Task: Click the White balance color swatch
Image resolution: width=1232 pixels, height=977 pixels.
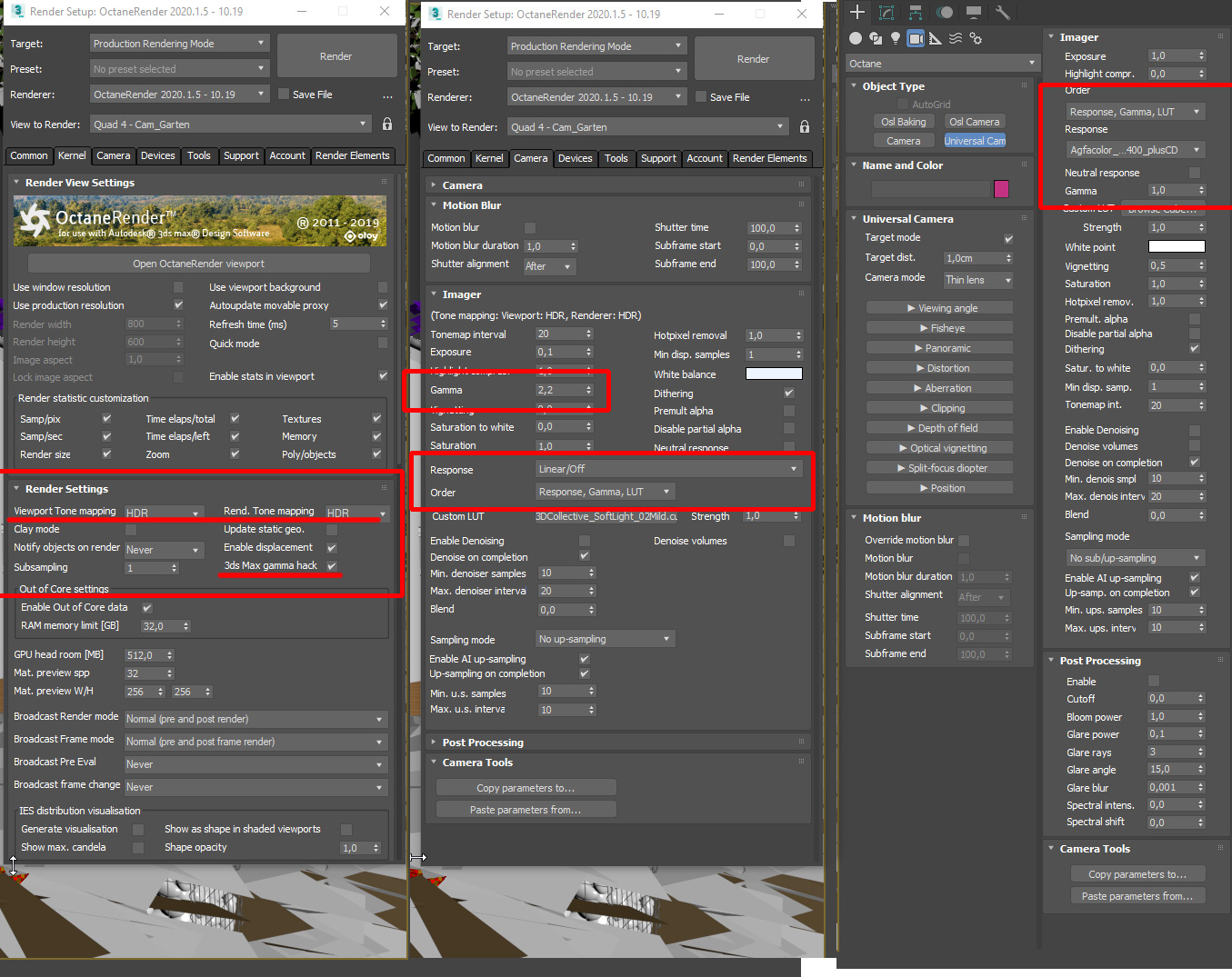Action: [x=774, y=374]
